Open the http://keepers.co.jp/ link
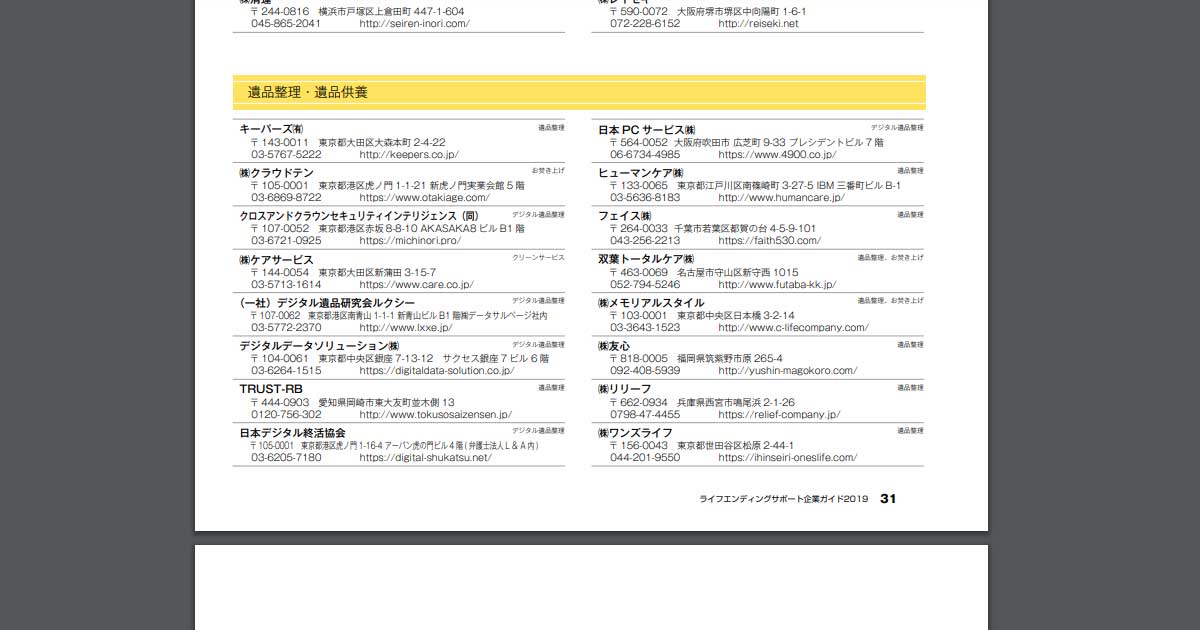This screenshot has width=1200, height=630. point(409,155)
